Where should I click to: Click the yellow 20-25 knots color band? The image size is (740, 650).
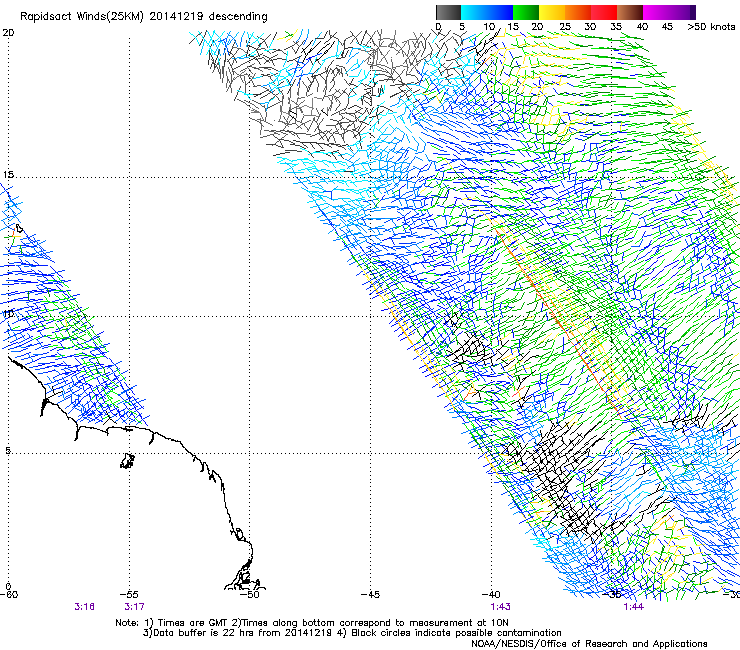click(x=552, y=12)
